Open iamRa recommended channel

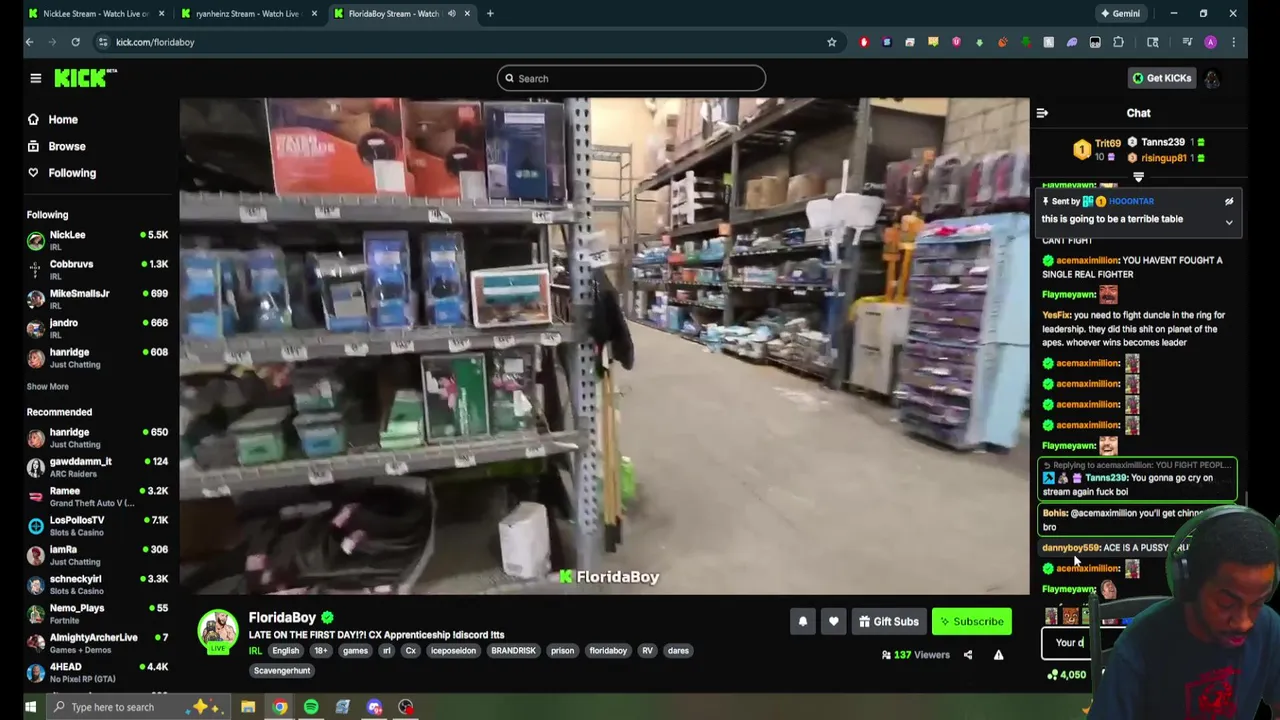click(97, 555)
